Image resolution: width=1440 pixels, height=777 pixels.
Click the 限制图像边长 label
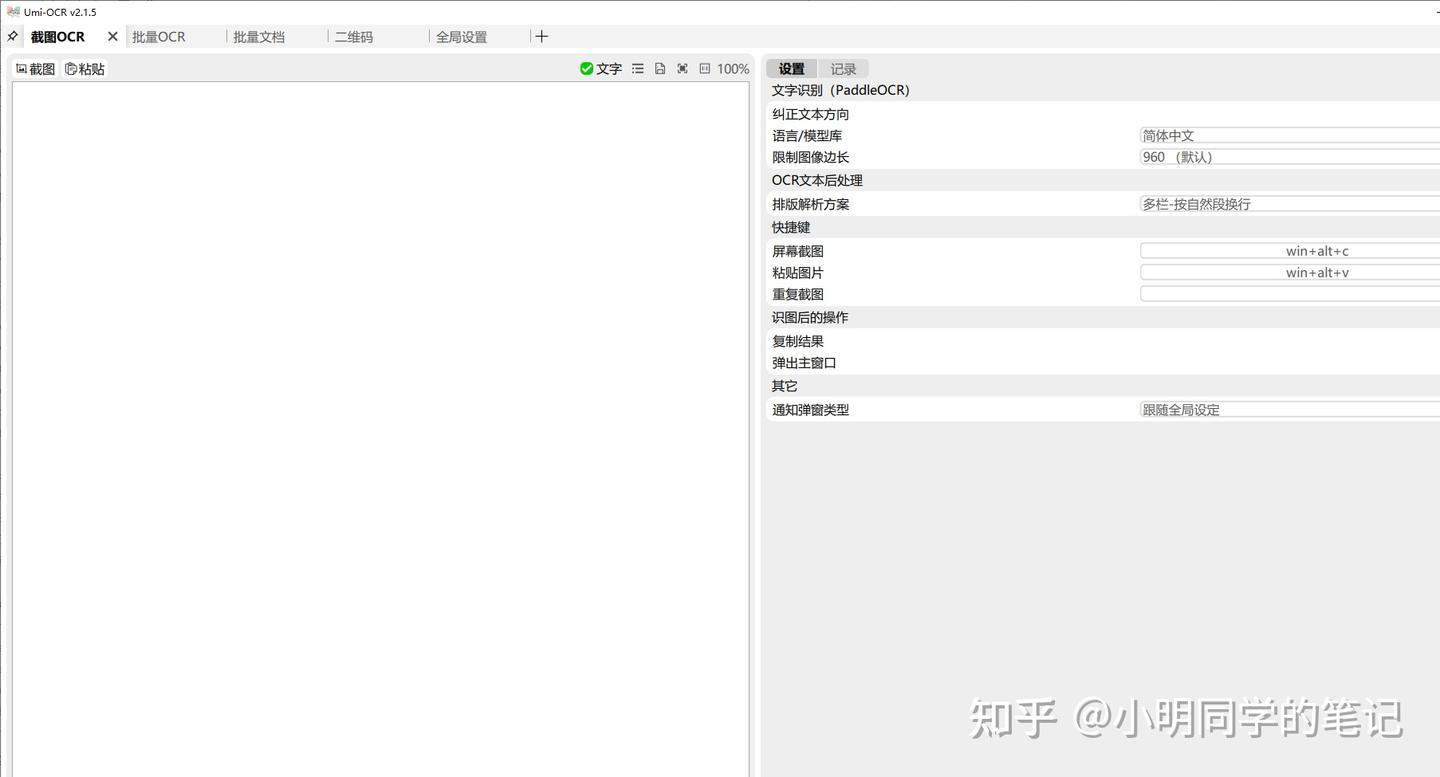pyautogui.click(x=810, y=157)
